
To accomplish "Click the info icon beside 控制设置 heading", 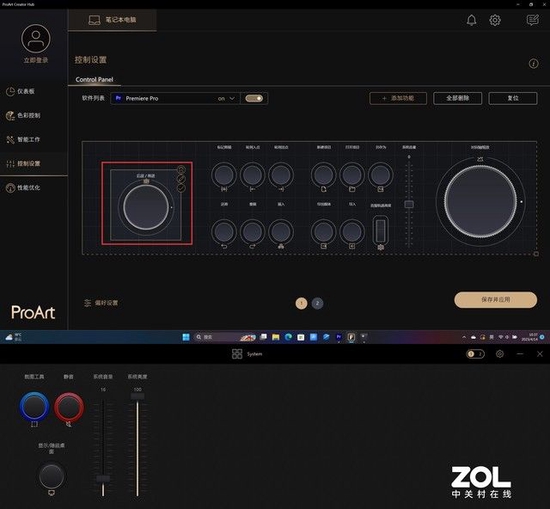I will tap(534, 63).
